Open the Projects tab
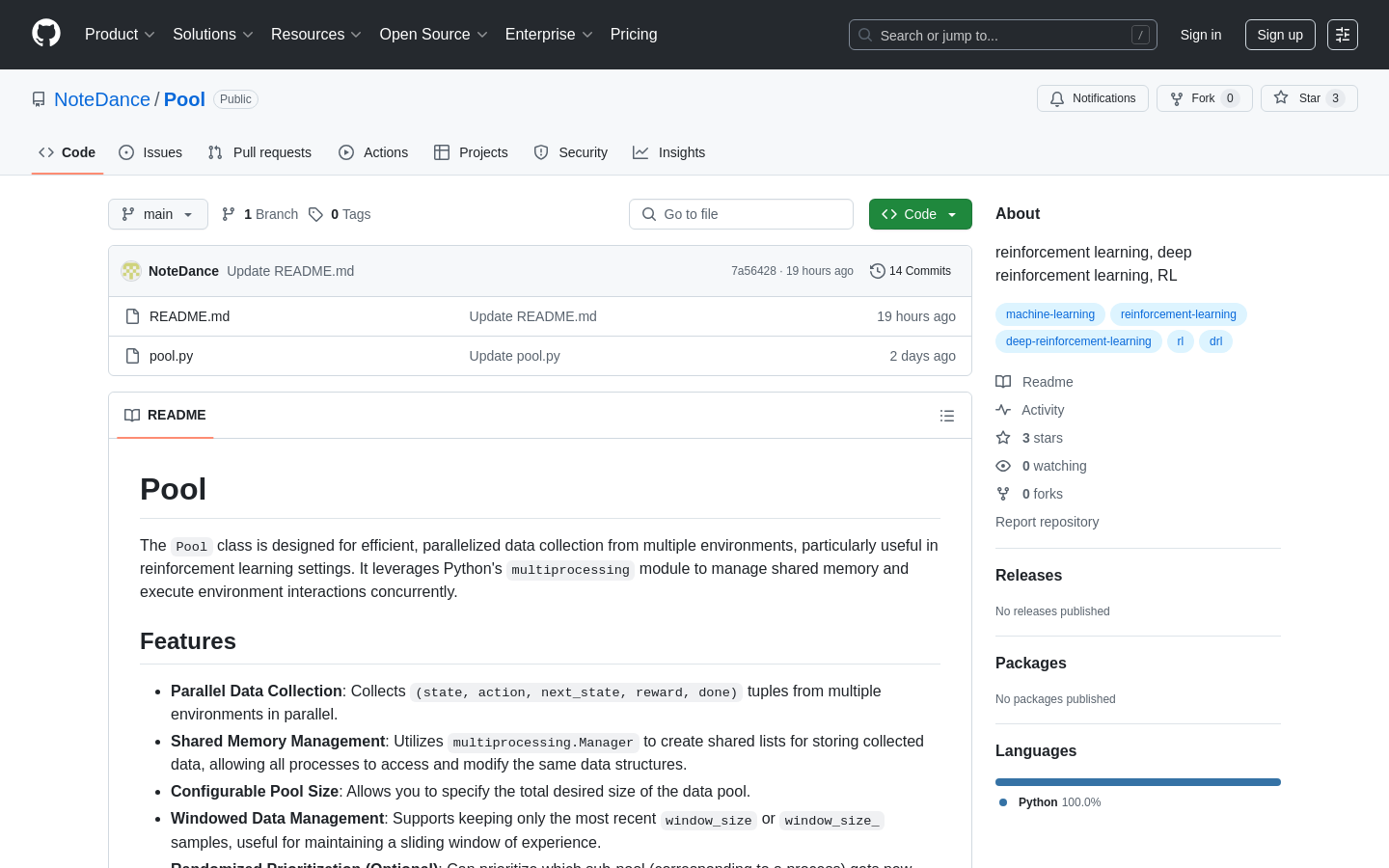1389x868 pixels. [x=471, y=152]
